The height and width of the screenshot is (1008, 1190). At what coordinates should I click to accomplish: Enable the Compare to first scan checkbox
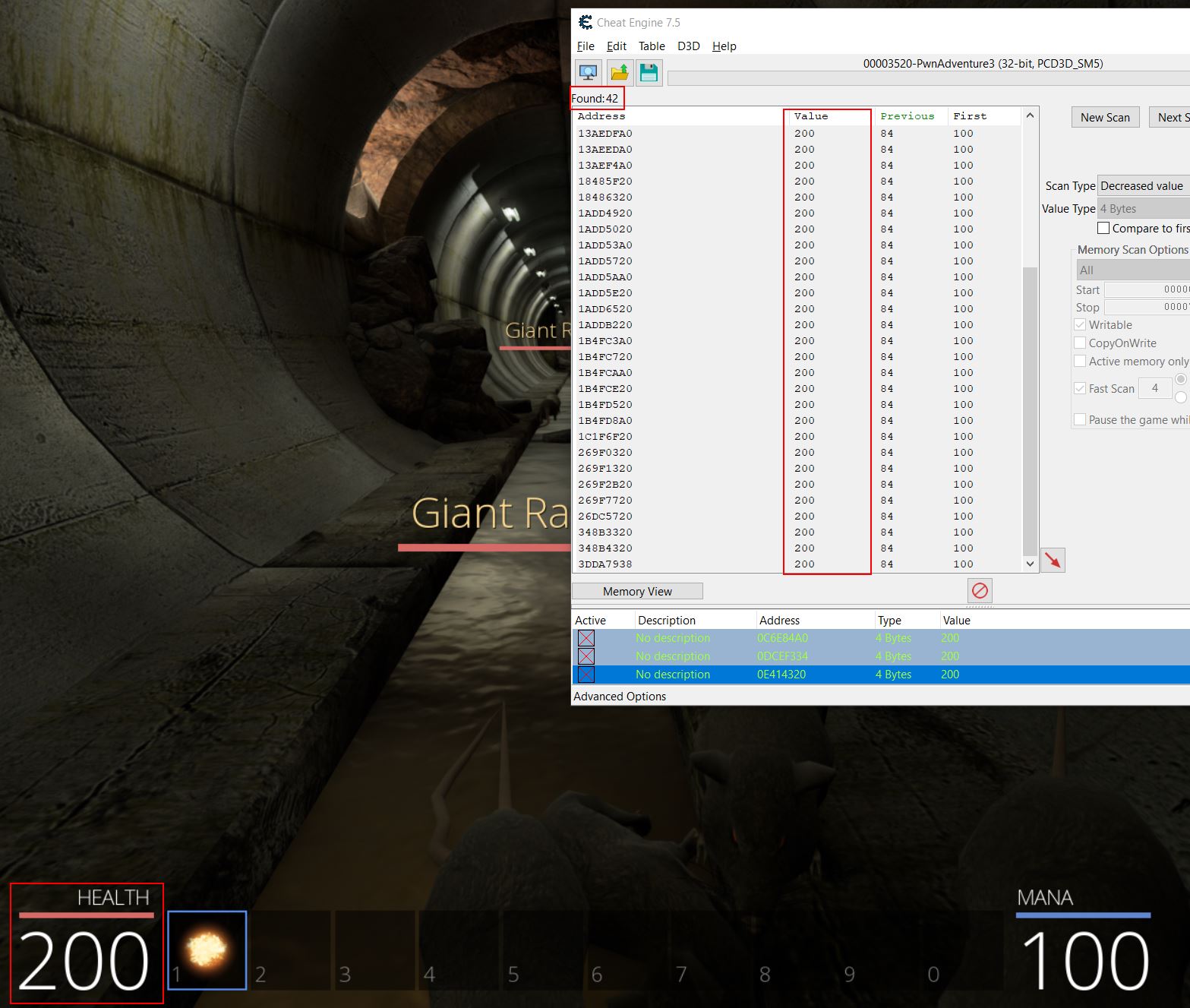(x=1103, y=228)
